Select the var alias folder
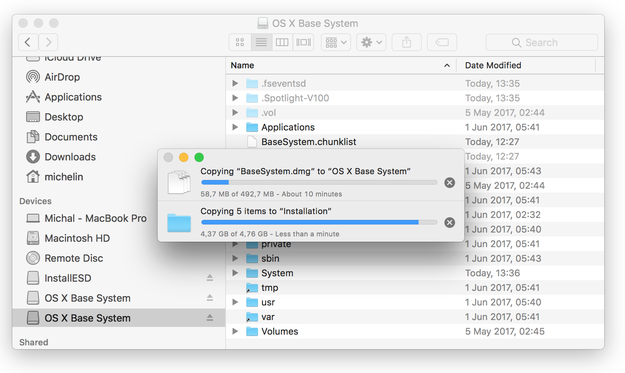625x373 pixels. [268, 317]
